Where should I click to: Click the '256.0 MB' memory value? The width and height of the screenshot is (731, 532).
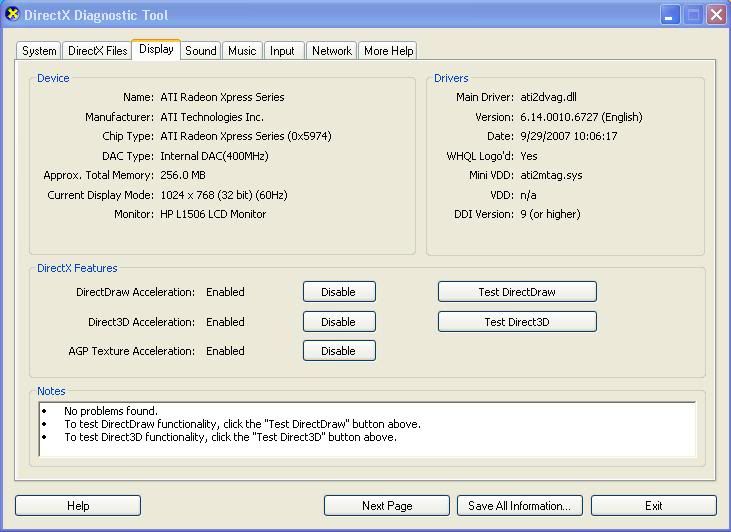point(183,175)
